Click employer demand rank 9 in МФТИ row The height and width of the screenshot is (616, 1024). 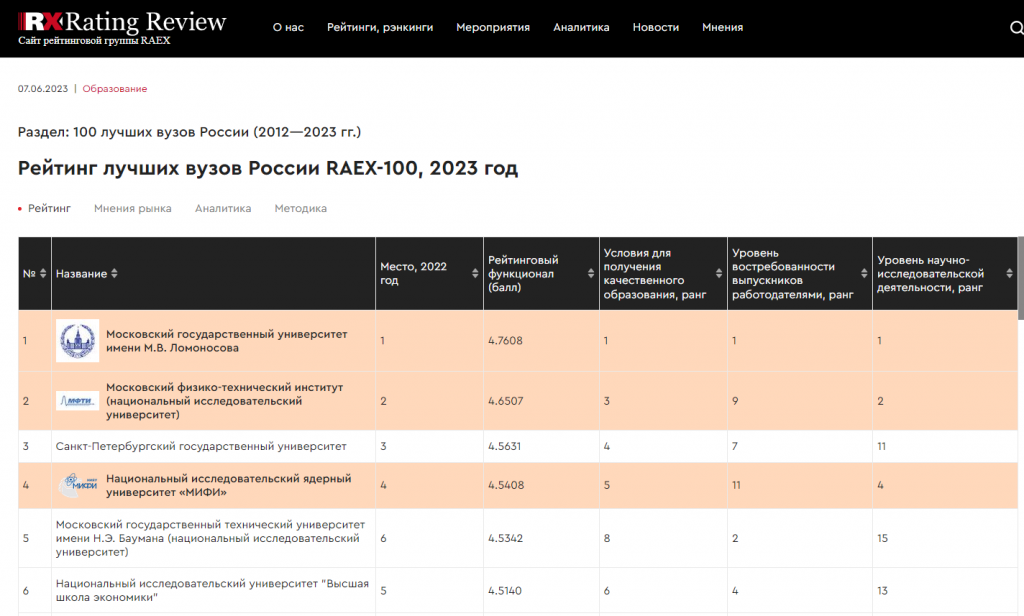[735, 401]
